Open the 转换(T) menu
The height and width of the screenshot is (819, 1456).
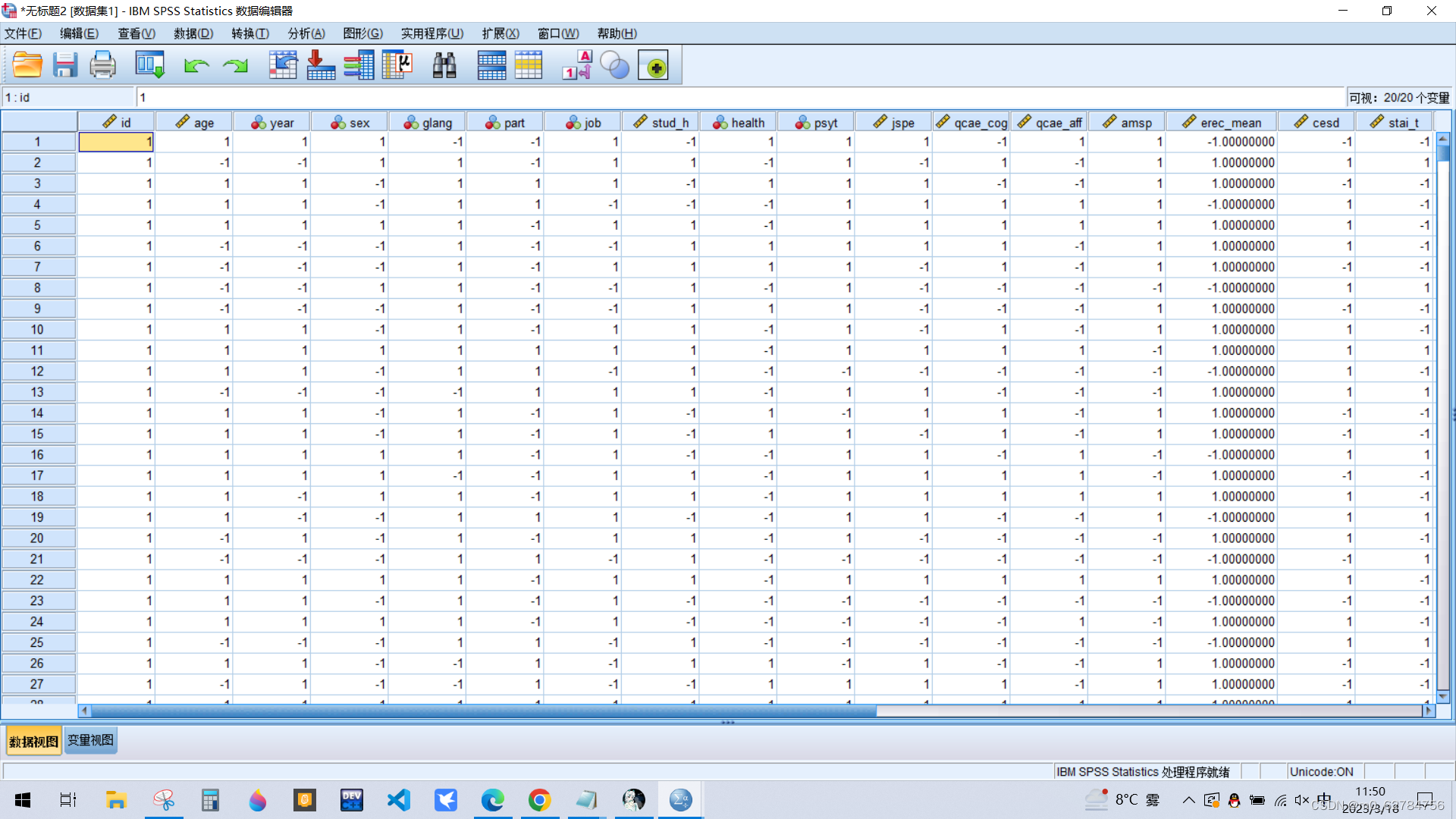click(250, 33)
